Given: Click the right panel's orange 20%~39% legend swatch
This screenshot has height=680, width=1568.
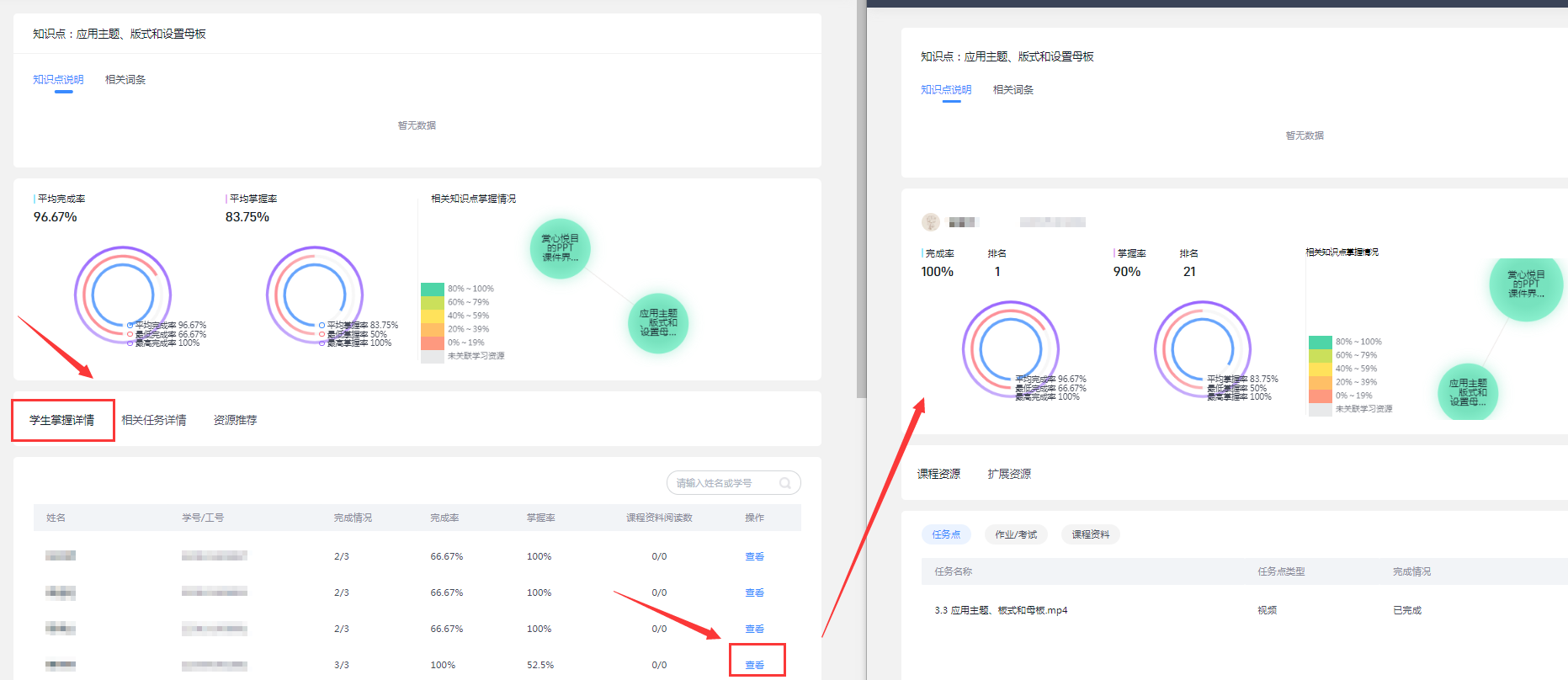Looking at the screenshot, I should tap(1321, 382).
